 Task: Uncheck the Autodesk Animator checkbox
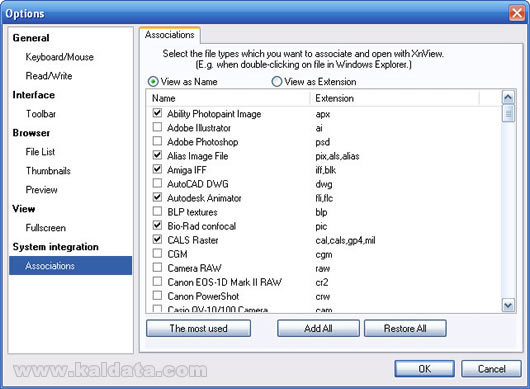157,197
